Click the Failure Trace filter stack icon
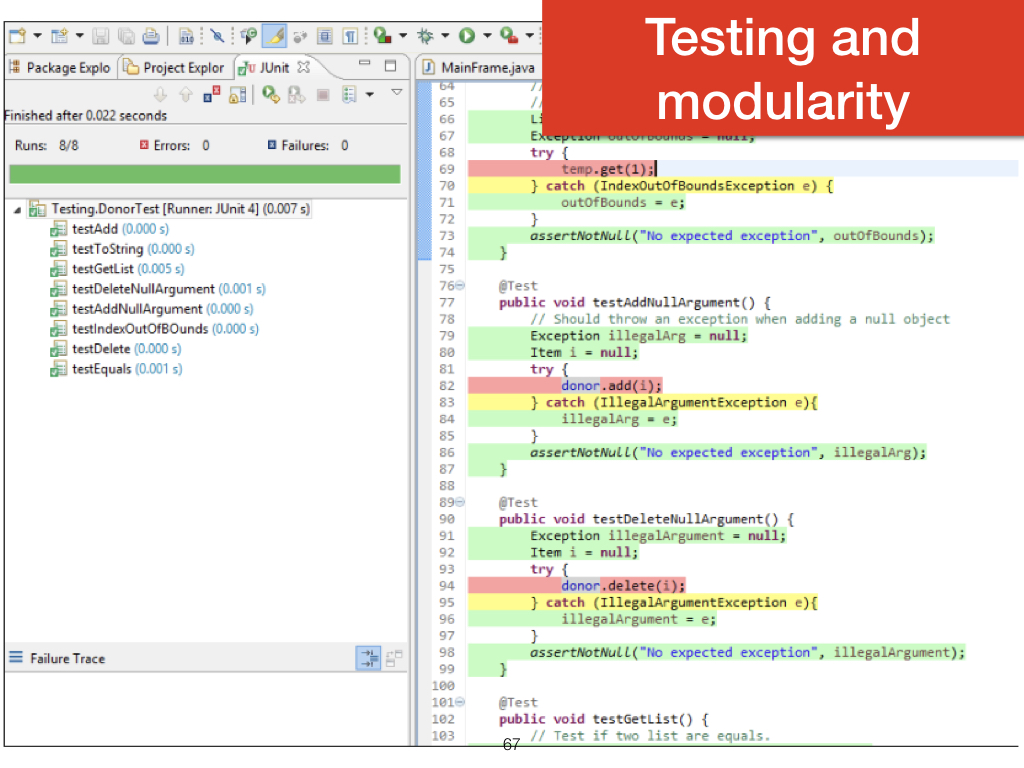This screenshot has width=1024, height=768. click(x=368, y=658)
